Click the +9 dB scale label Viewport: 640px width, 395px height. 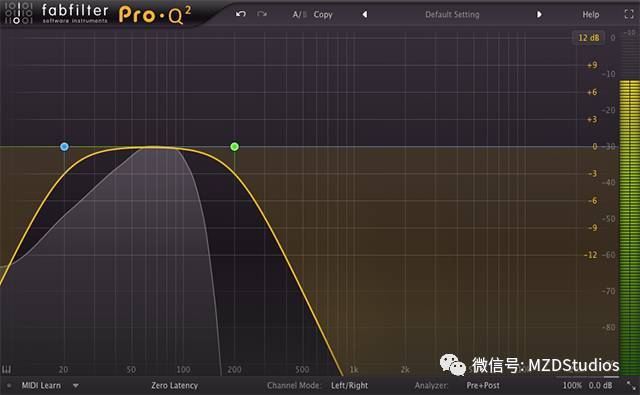click(592, 65)
